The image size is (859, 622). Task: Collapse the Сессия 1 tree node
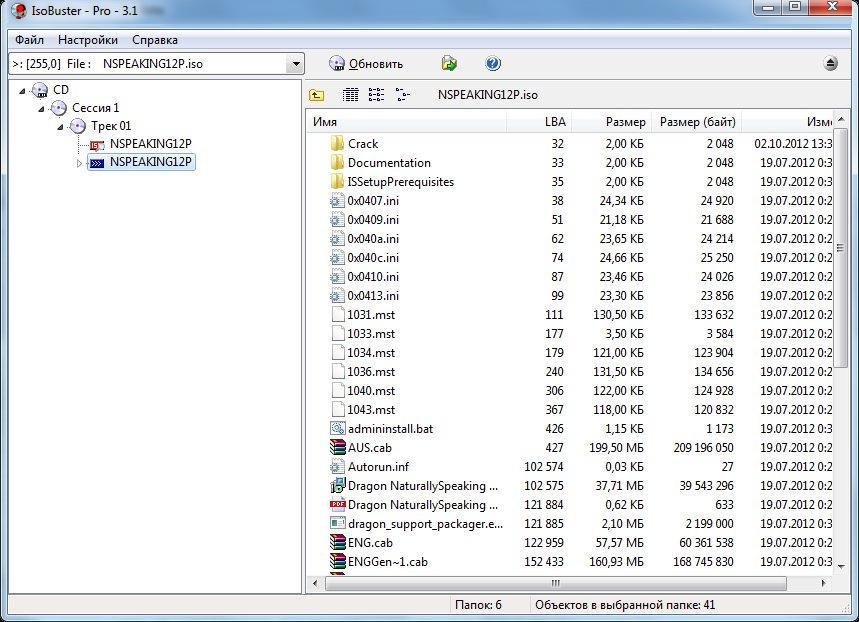pyautogui.click(x=42, y=108)
